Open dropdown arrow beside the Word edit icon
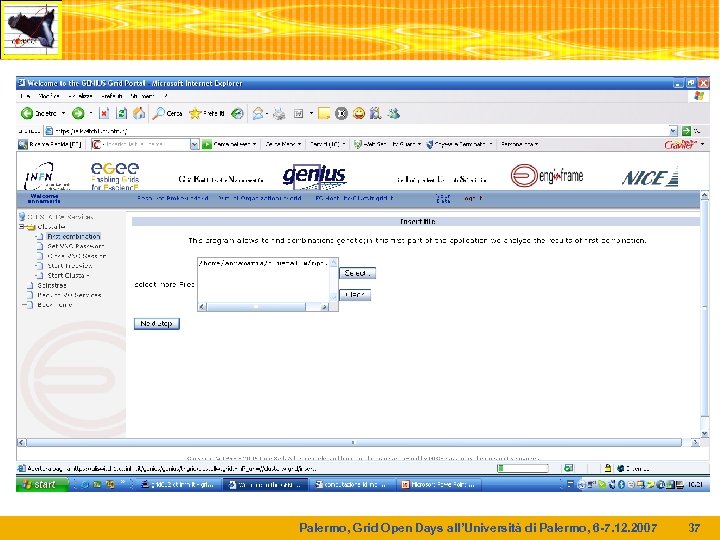Screen dimensions: 720x540 click(311, 113)
